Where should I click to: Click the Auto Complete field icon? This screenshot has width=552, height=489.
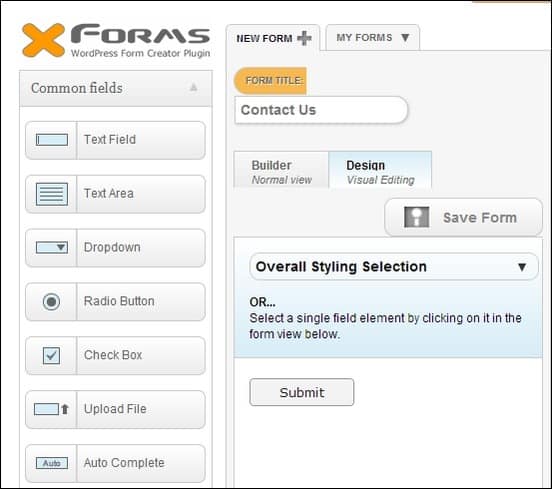click(x=52, y=463)
